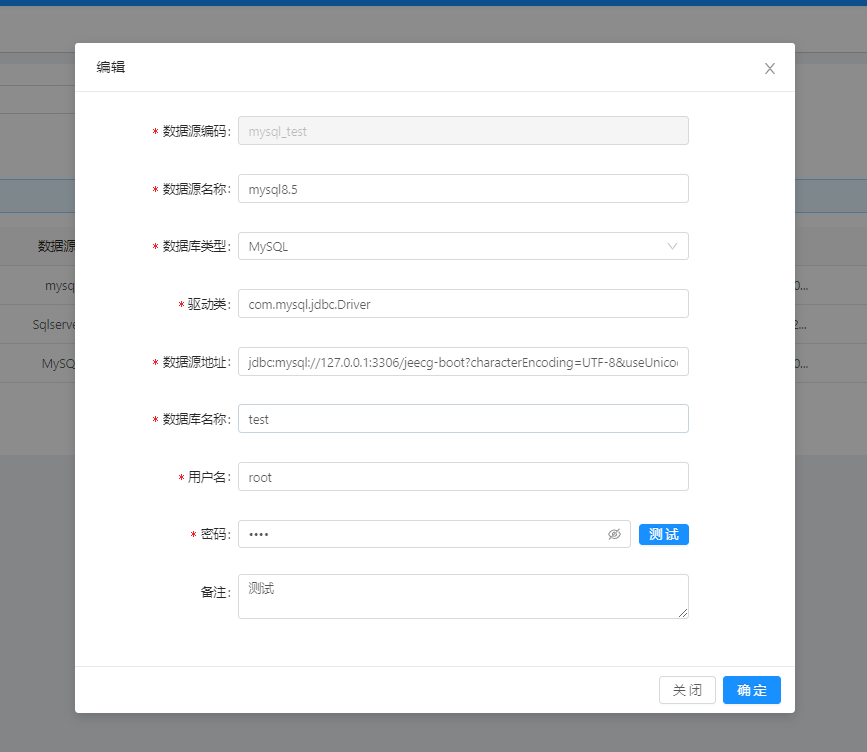The height and width of the screenshot is (752, 867).
Task: Focus the 数据库名称 field containing test
Action: point(462,419)
